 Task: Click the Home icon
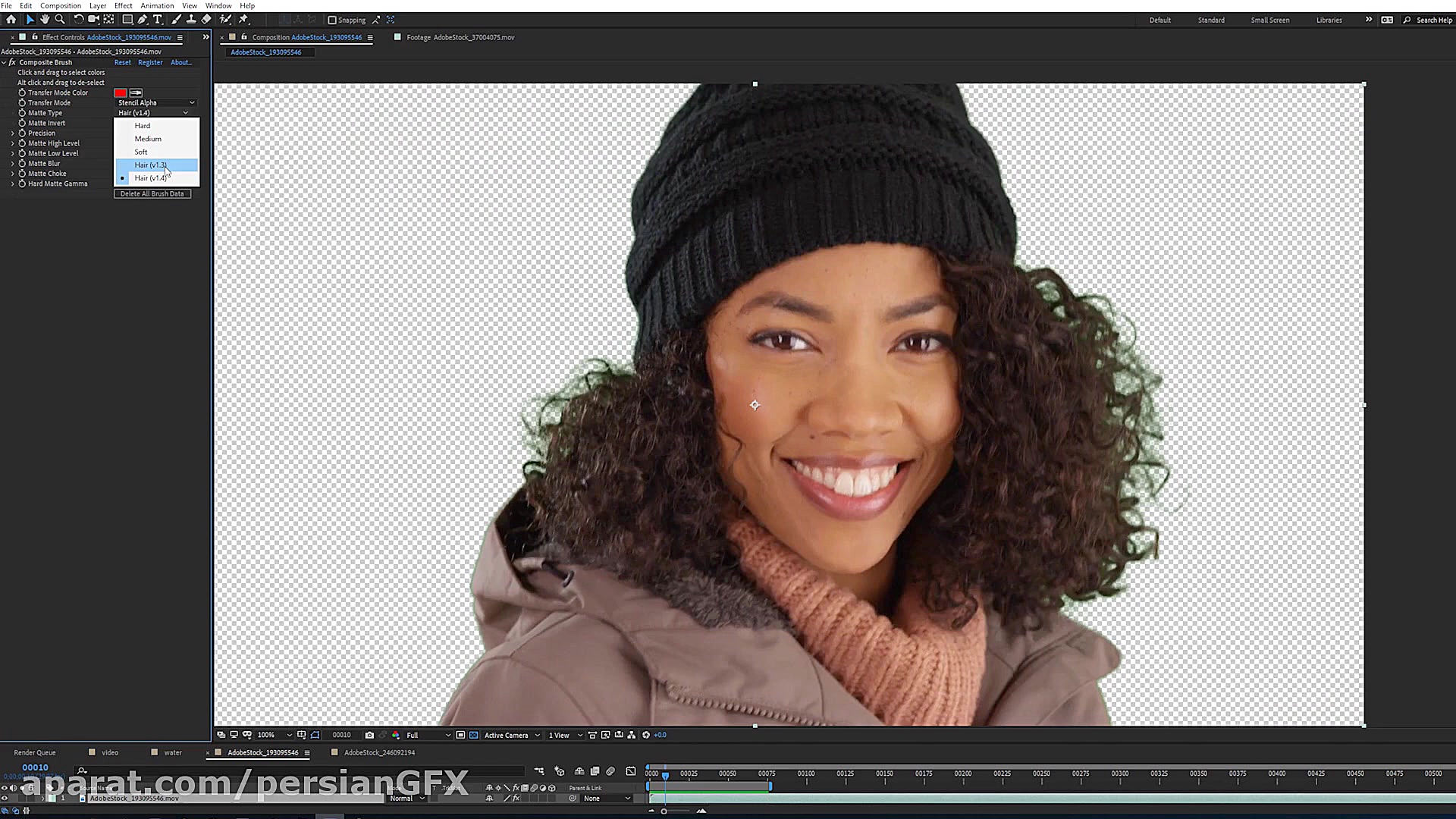pos(11,20)
